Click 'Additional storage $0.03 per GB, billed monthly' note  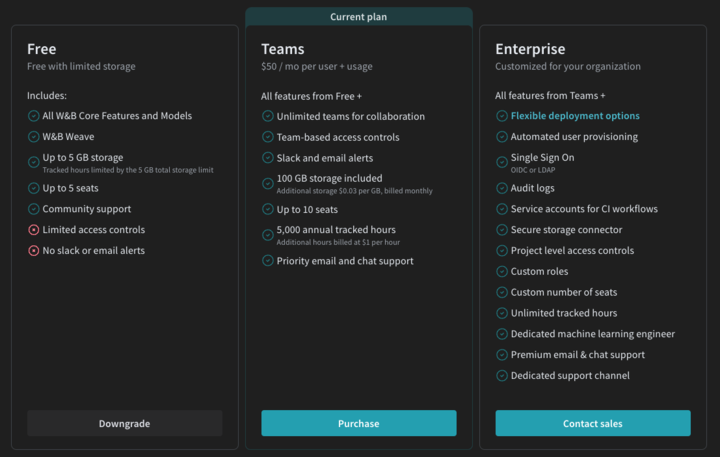click(x=354, y=191)
